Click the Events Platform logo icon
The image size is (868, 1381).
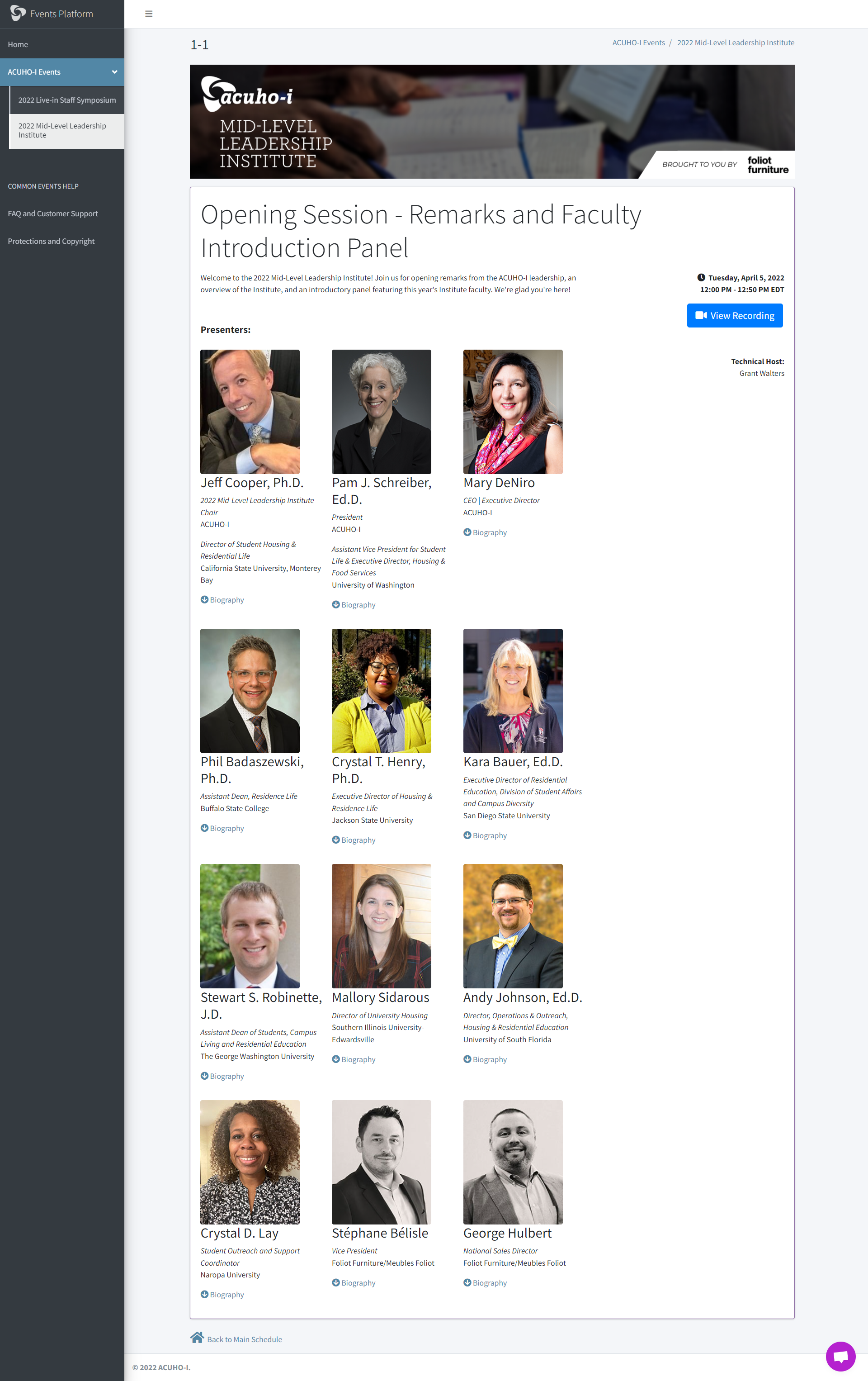pos(18,13)
